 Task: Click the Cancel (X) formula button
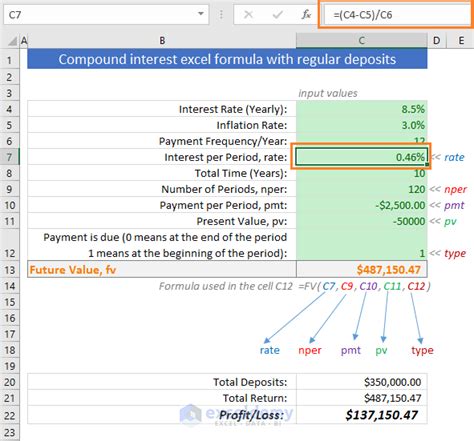[248, 15]
